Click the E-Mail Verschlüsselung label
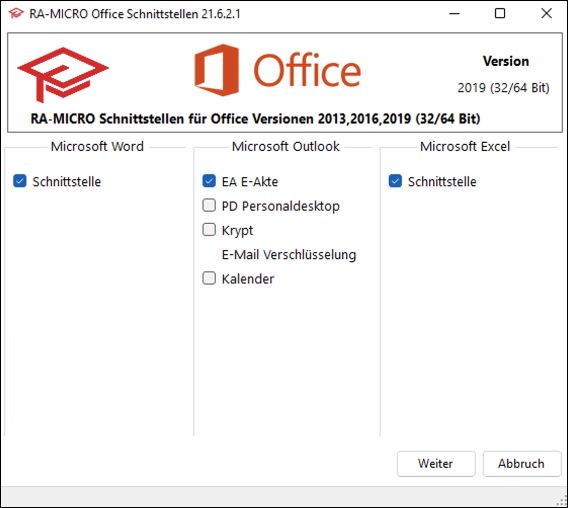The height and width of the screenshot is (508, 568). (x=289, y=254)
